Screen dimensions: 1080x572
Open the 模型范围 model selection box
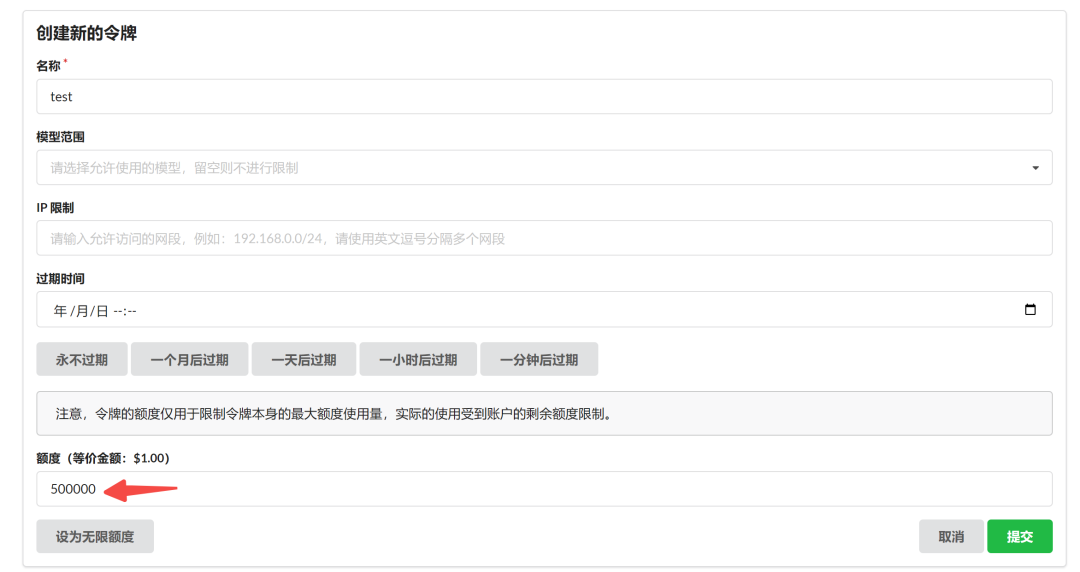(x=544, y=167)
